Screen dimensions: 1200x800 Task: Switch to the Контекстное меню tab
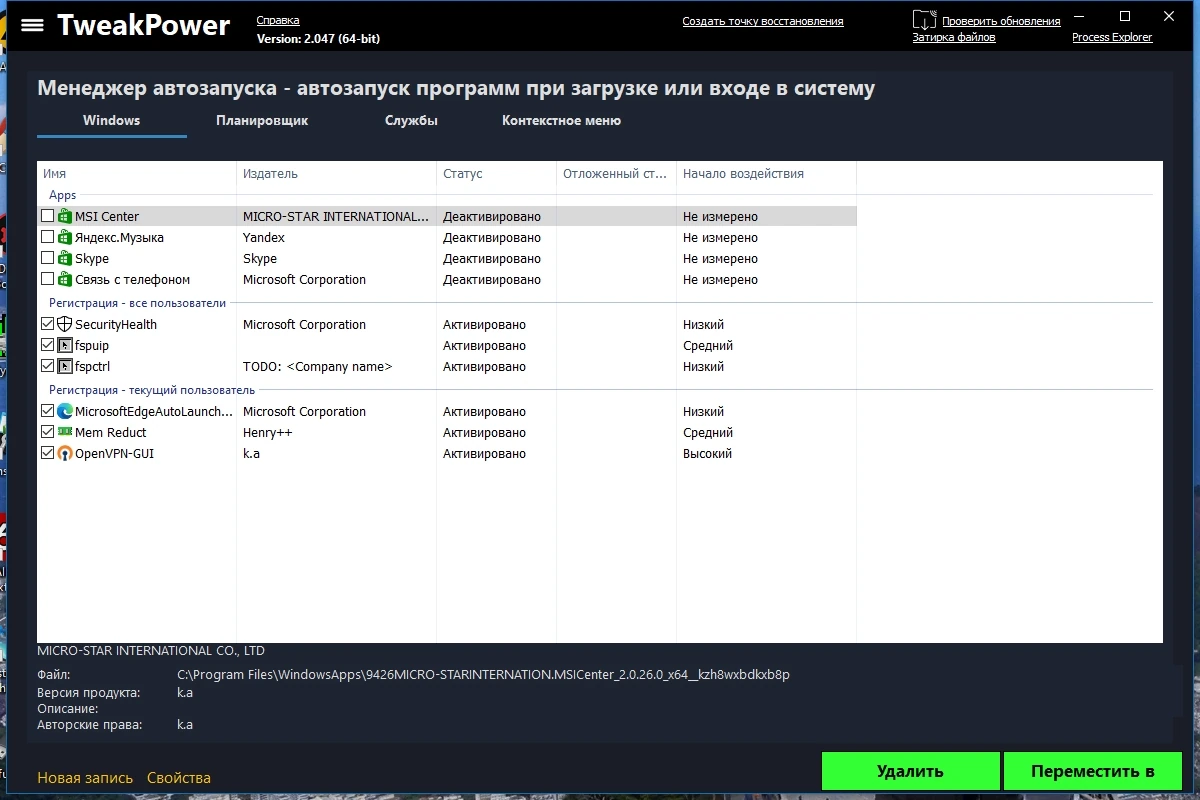coord(561,120)
